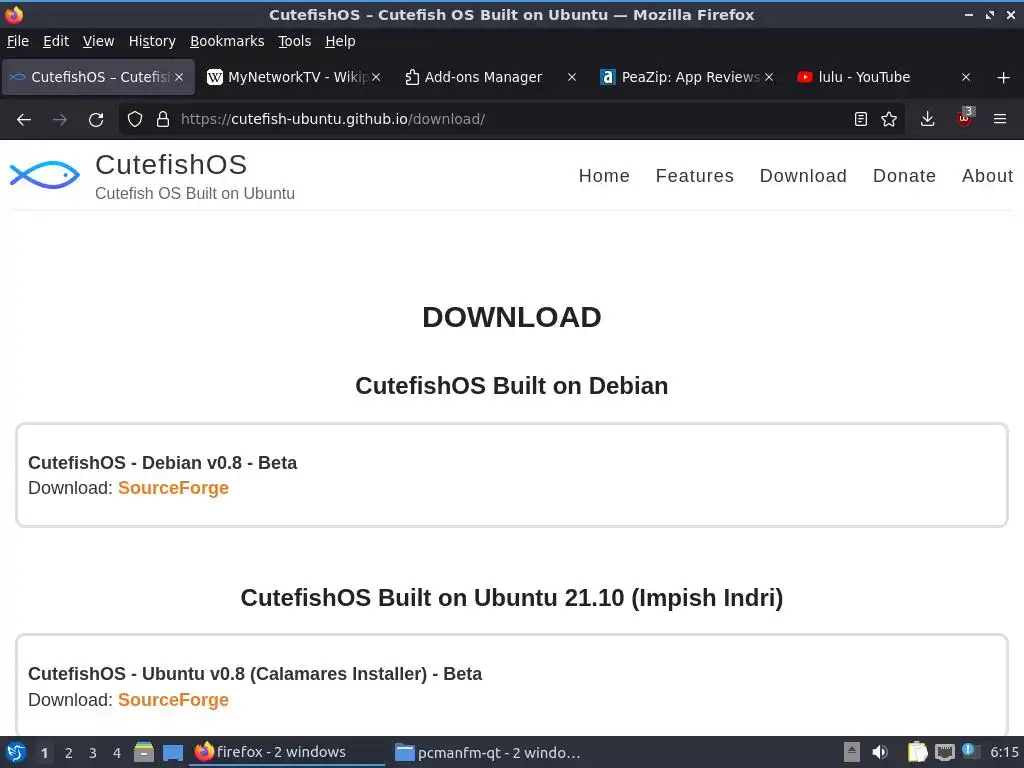The height and width of the screenshot is (768, 1024).
Task: Open the Bookmarks menu
Action: click(x=227, y=41)
